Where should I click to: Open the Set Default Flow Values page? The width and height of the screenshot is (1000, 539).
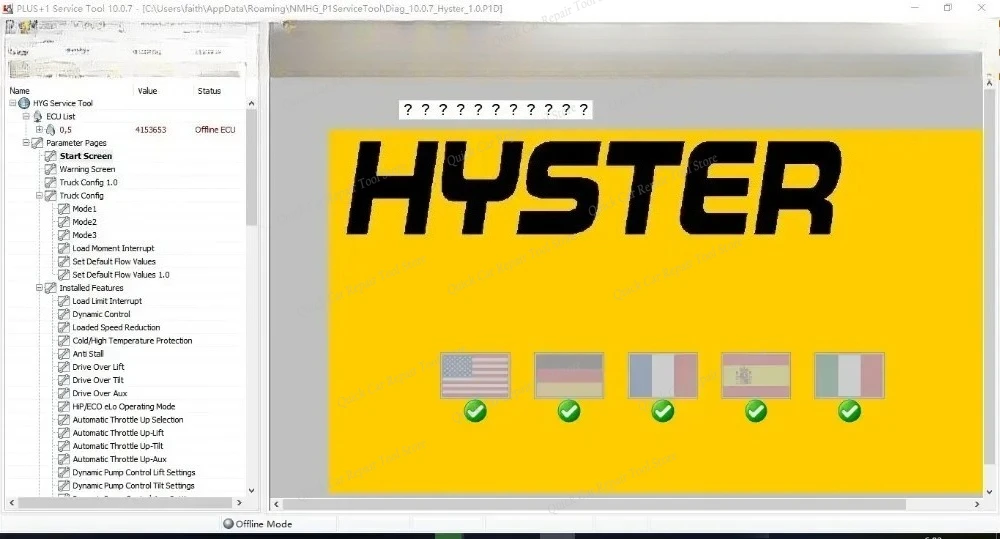[114, 262]
